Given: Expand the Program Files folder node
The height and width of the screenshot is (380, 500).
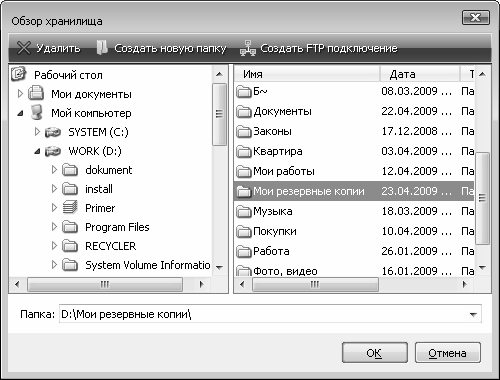Looking at the screenshot, I should (54, 227).
